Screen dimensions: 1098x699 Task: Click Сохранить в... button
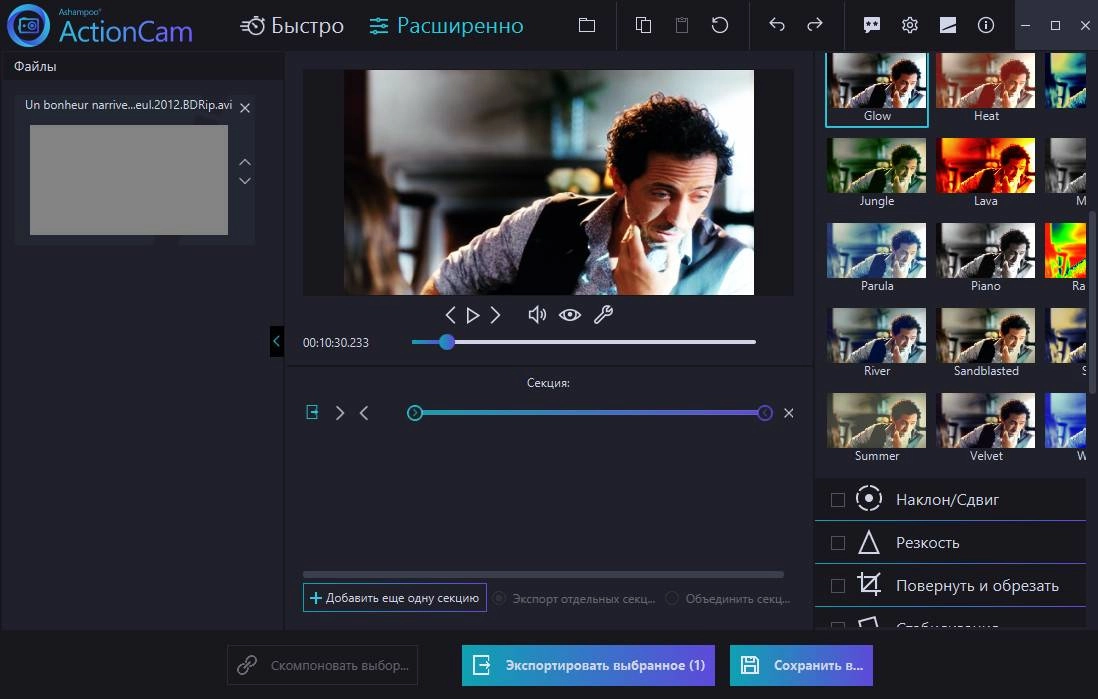801,665
